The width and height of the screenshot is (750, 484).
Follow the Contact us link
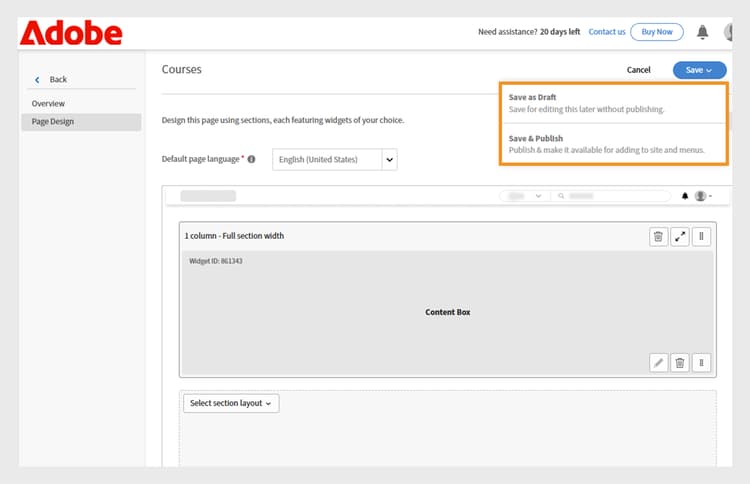click(607, 32)
